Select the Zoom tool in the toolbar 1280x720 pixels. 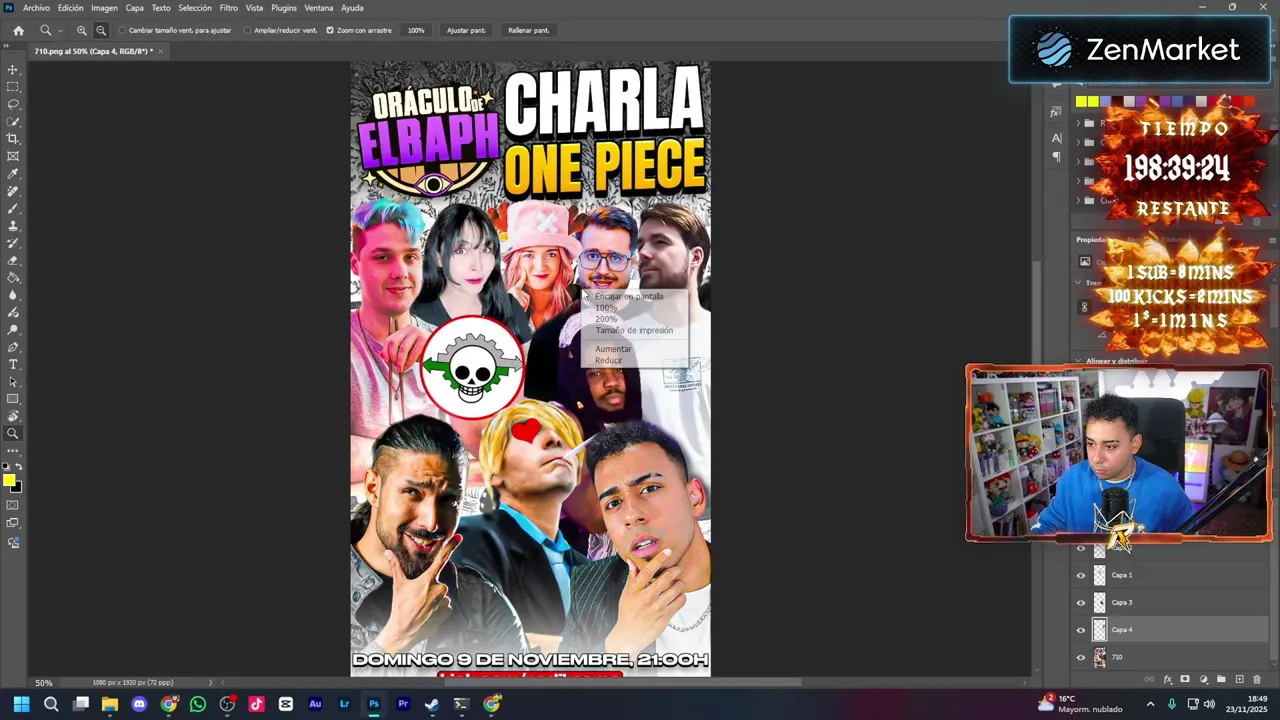click(13, 434)
